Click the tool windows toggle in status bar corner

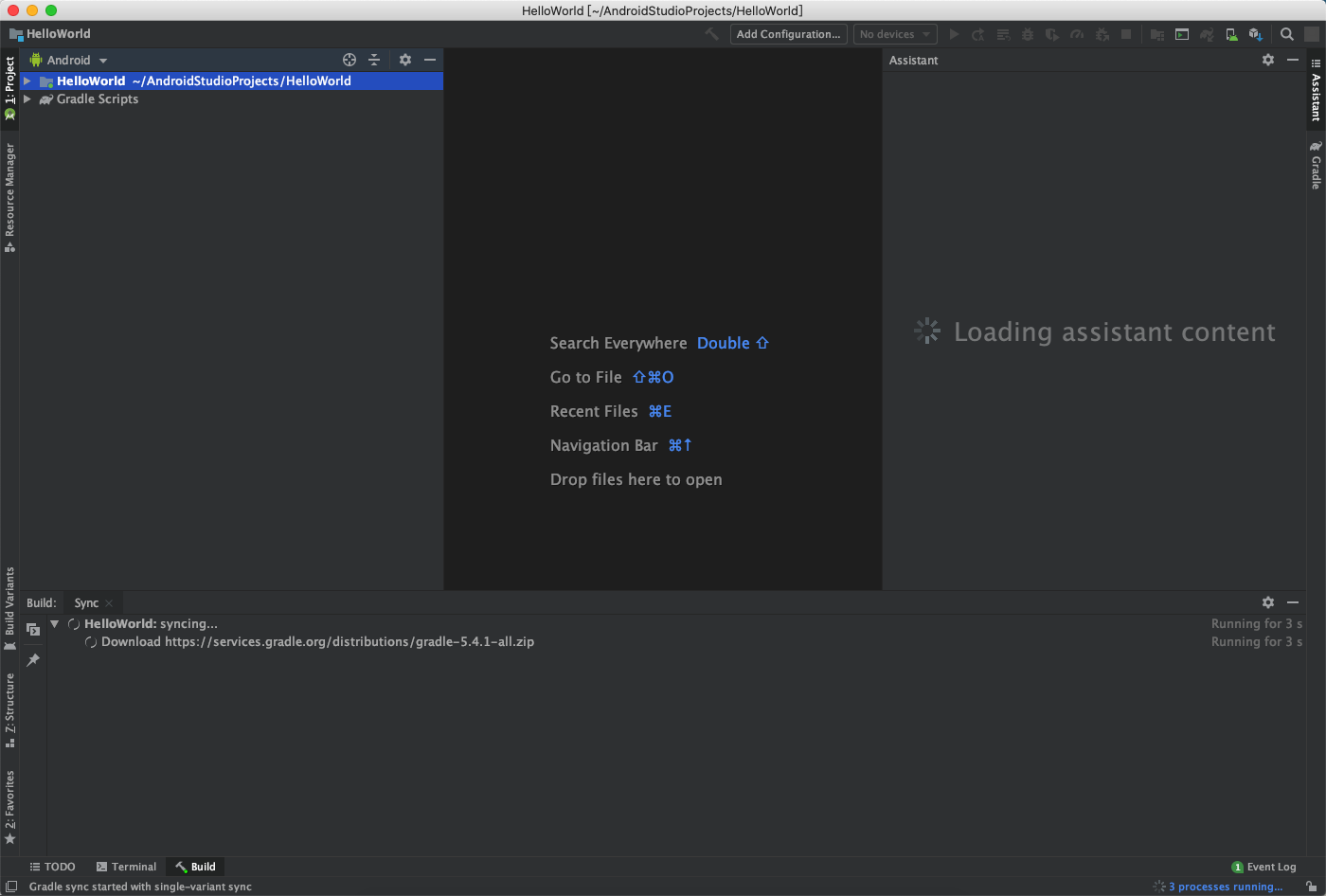(x=10, y=887)
